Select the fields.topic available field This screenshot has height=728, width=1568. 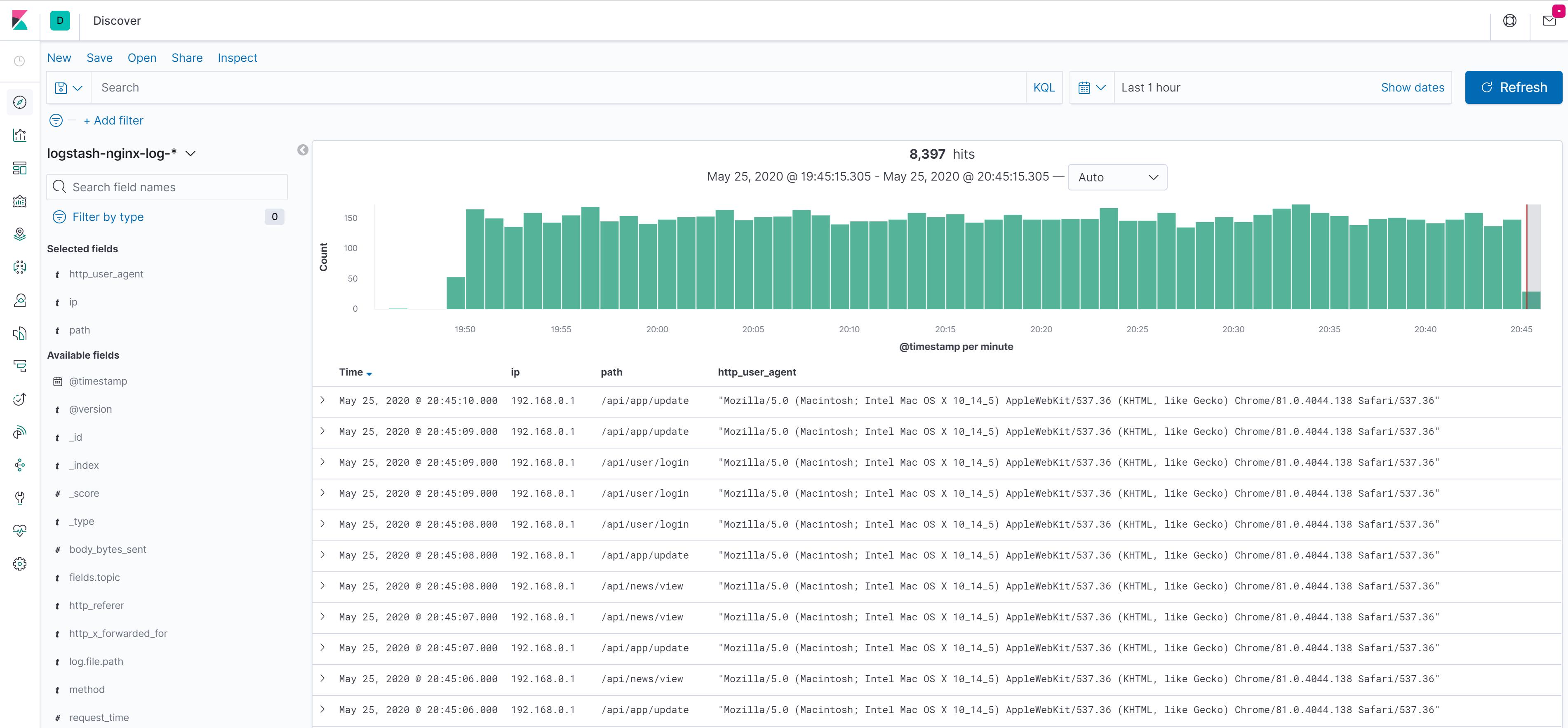94,577
